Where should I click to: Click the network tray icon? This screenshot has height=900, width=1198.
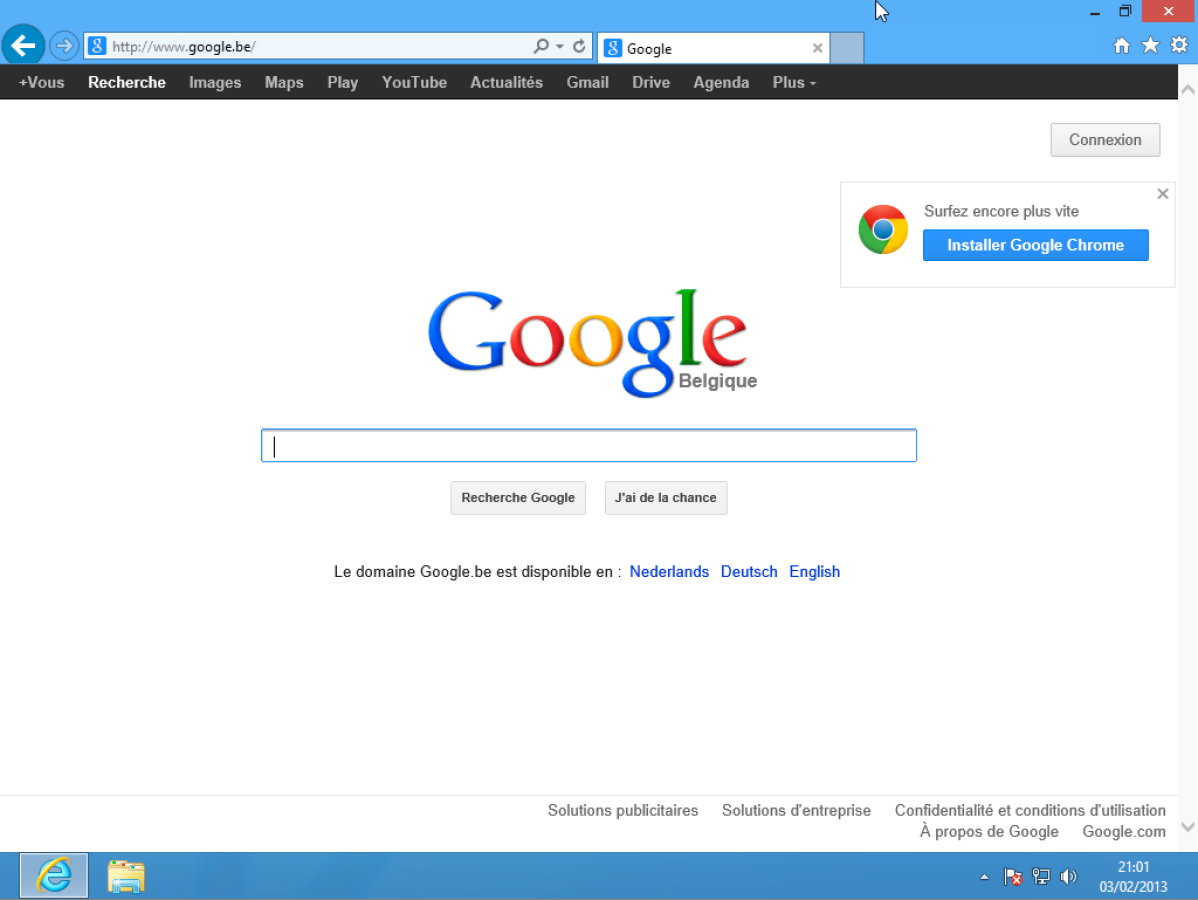(1041, 877)
